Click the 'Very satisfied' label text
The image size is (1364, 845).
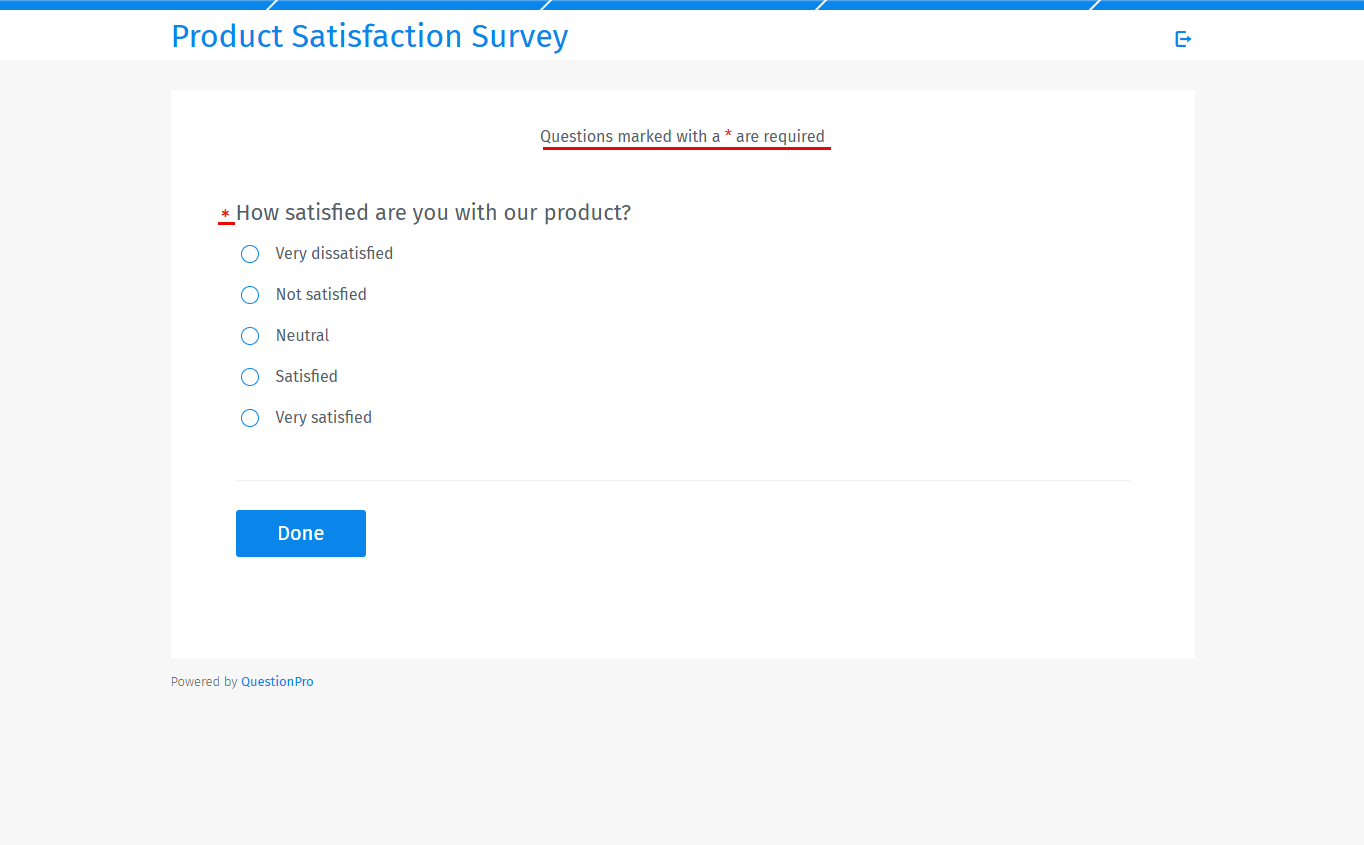tap(323, 417)
